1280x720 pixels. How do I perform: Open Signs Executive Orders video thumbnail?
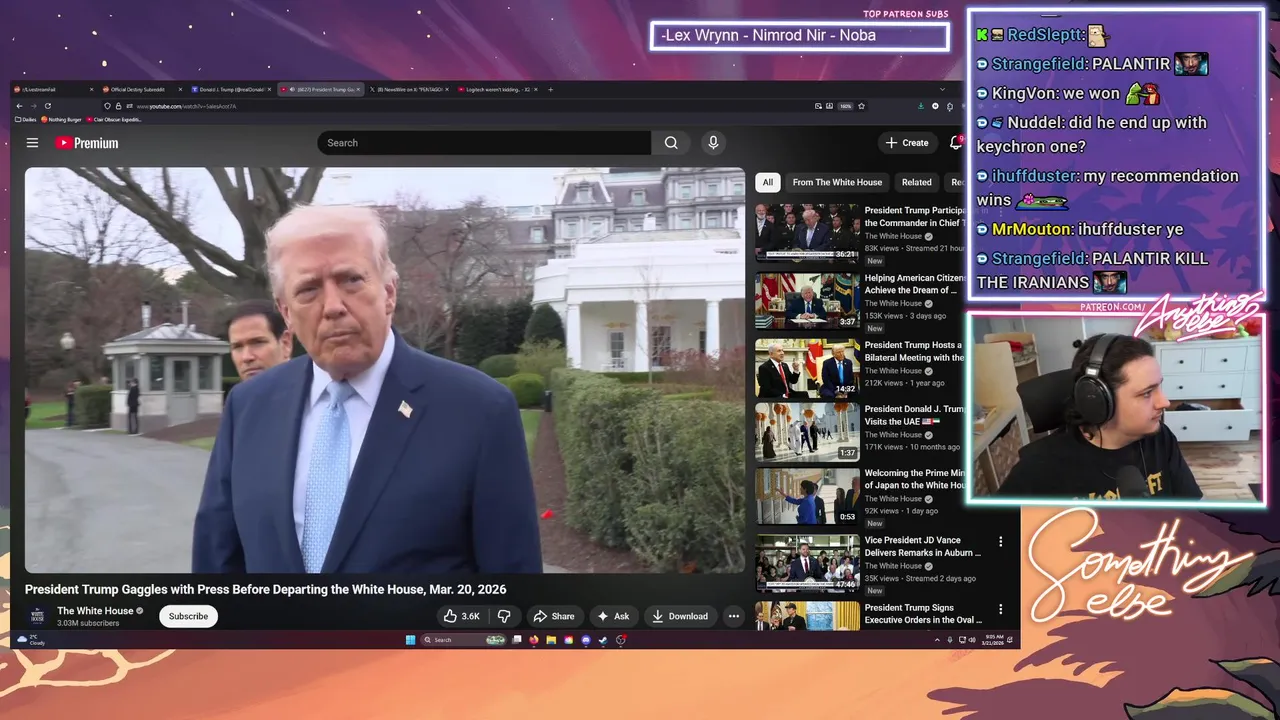[807, 615]
